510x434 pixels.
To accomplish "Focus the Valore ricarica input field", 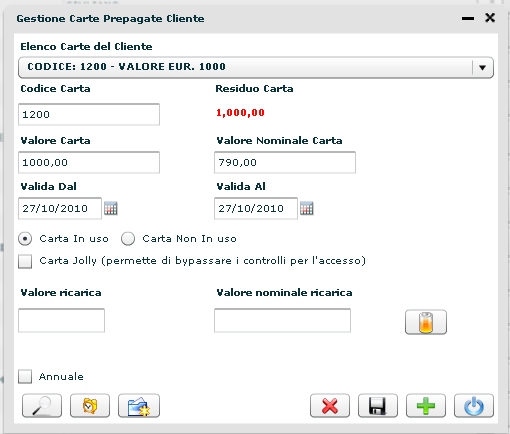I will point(61,321).
